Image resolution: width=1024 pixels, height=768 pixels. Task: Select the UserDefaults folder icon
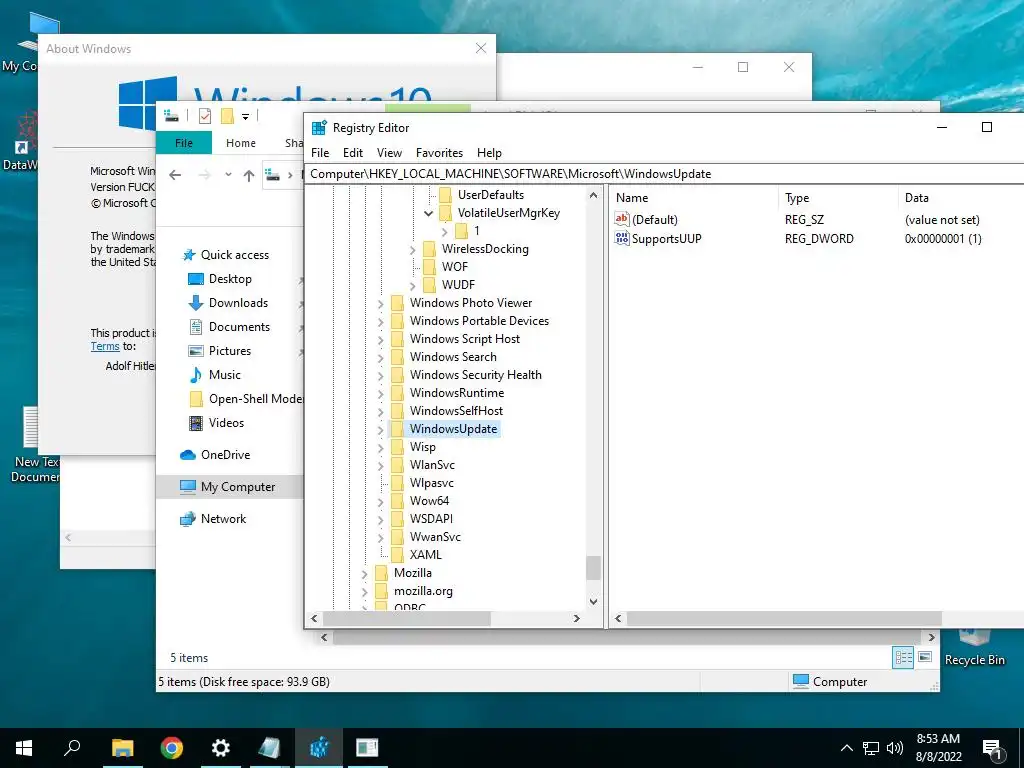point(446,195)
